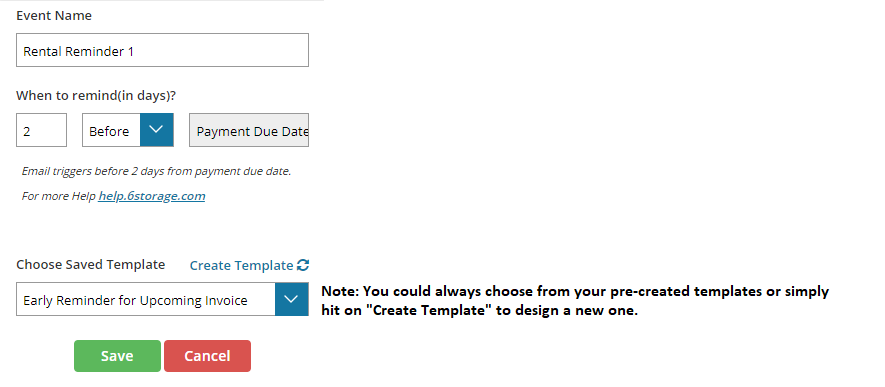This screenshot has width=885, height=387.
Task: Click the Choose Saved Template label
Action: [90, 265]
